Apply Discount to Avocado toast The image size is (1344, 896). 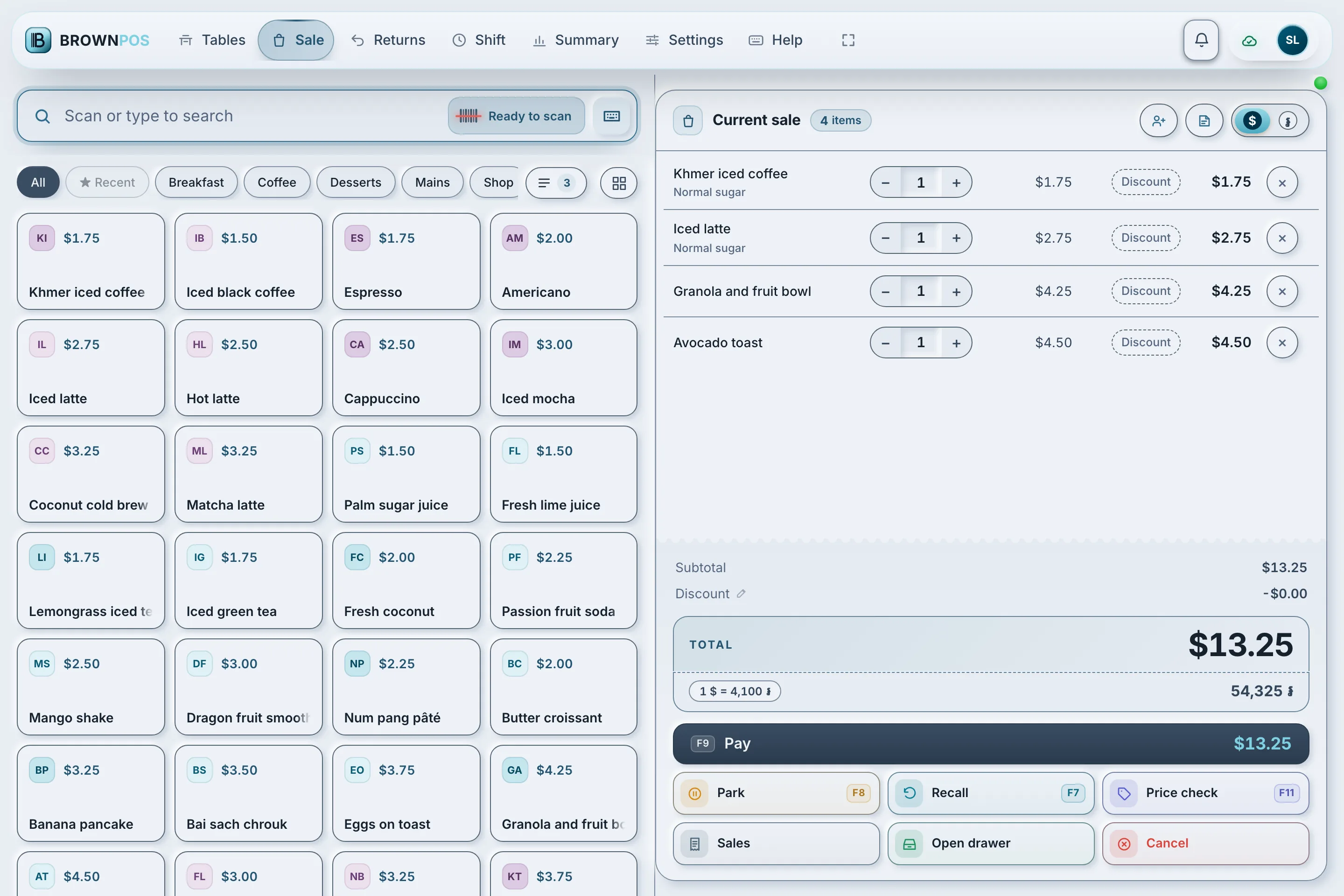pyautogui.click(x=1146, y=343)
